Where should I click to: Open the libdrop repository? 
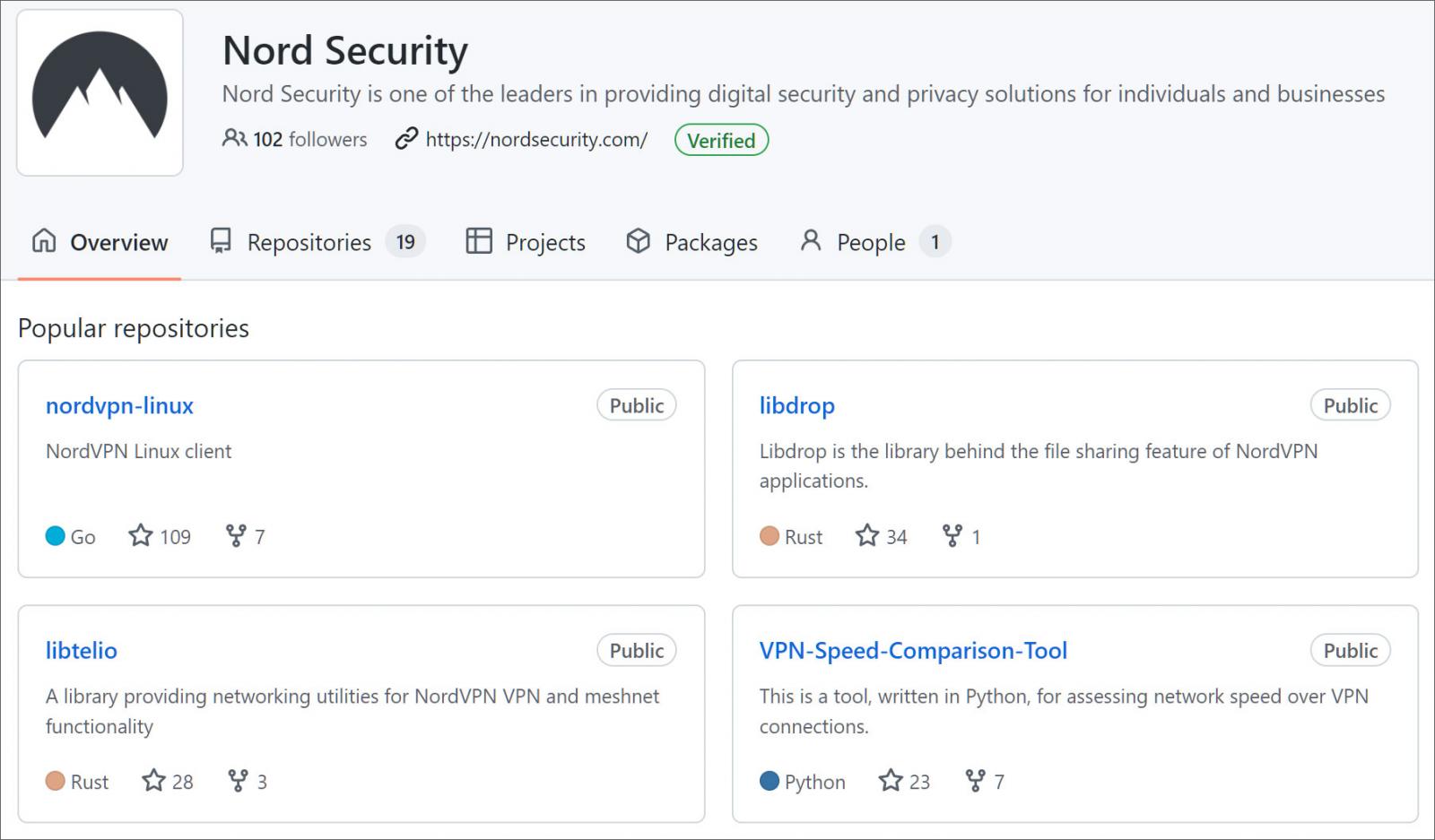point(796,405)
